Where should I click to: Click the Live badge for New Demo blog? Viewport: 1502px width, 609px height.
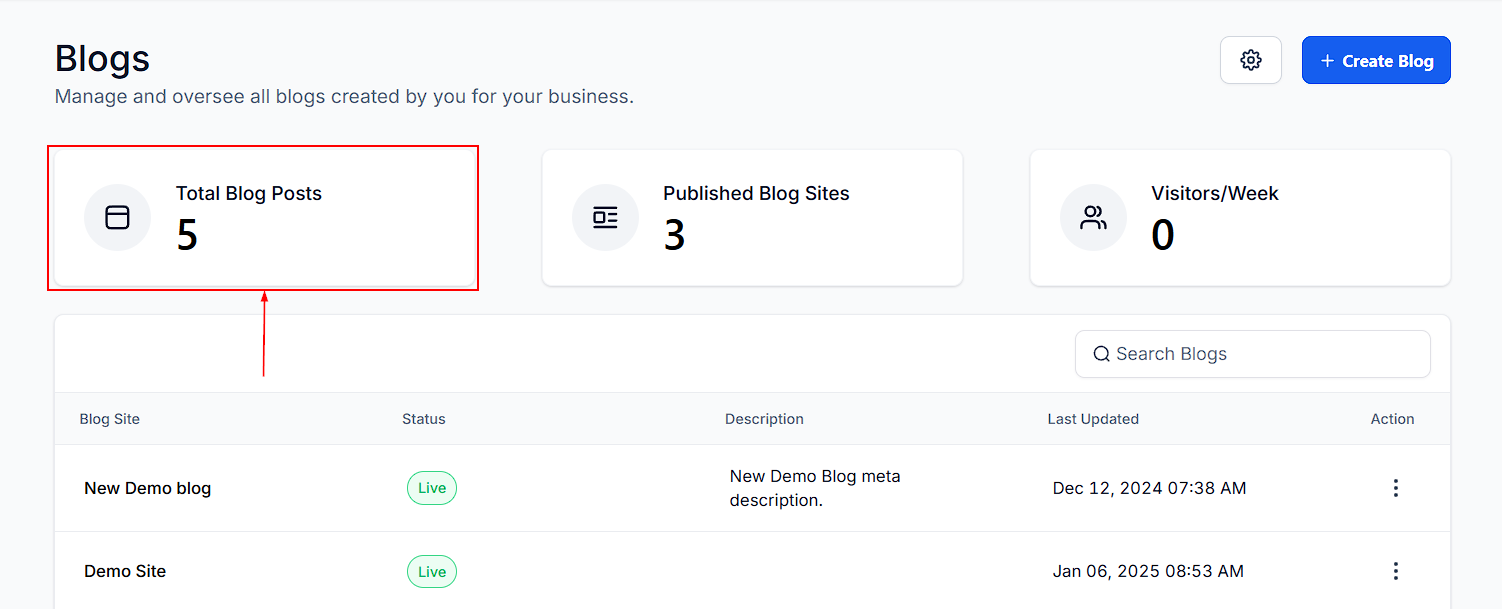pyautogui.click(x=432, y=488)
